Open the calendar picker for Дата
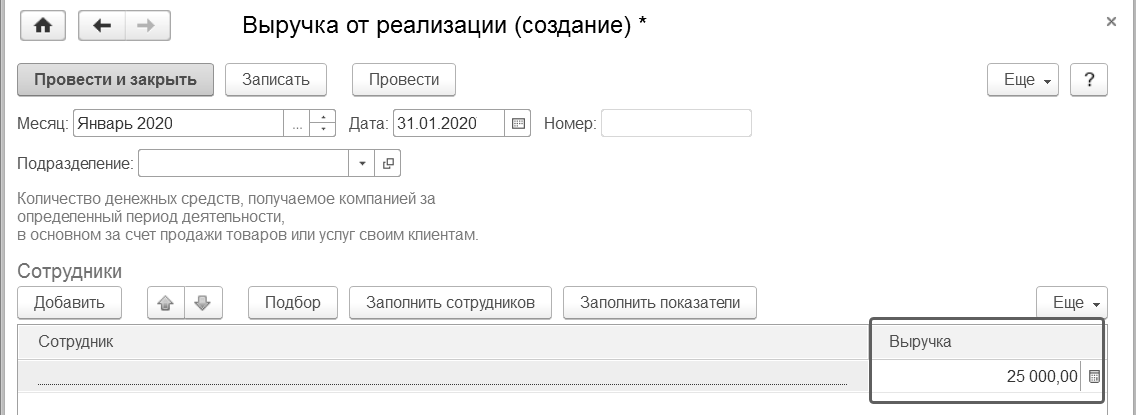Image resolution: width=1136 pixels, height=415 pixels. pos(518,123)
